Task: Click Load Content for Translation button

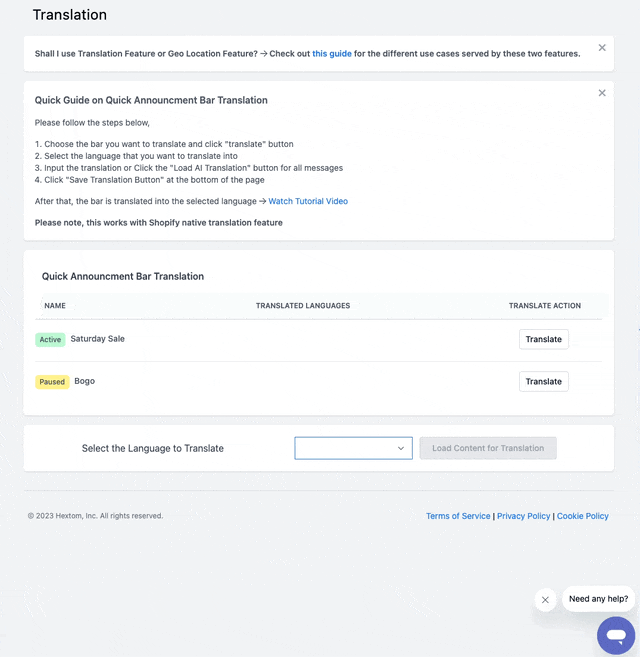Action: point(488,448)
